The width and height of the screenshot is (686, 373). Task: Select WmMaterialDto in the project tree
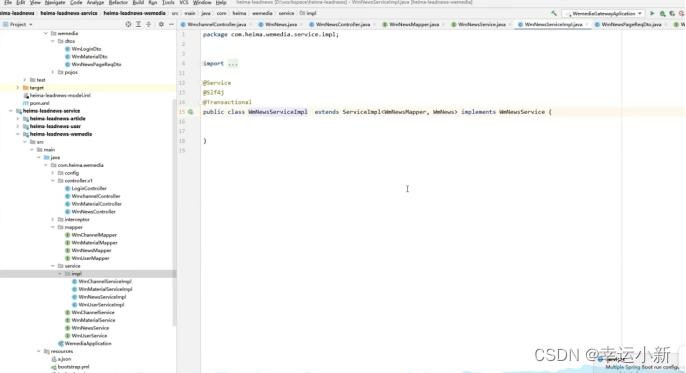coord(89,56)
